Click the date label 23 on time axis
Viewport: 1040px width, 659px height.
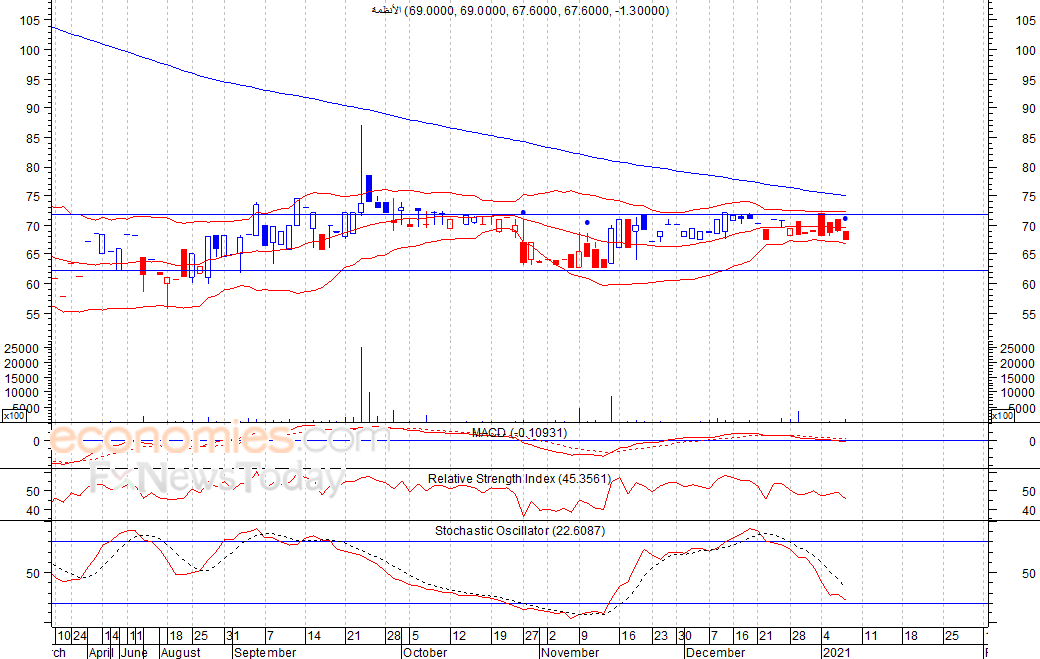pos(661,636)
